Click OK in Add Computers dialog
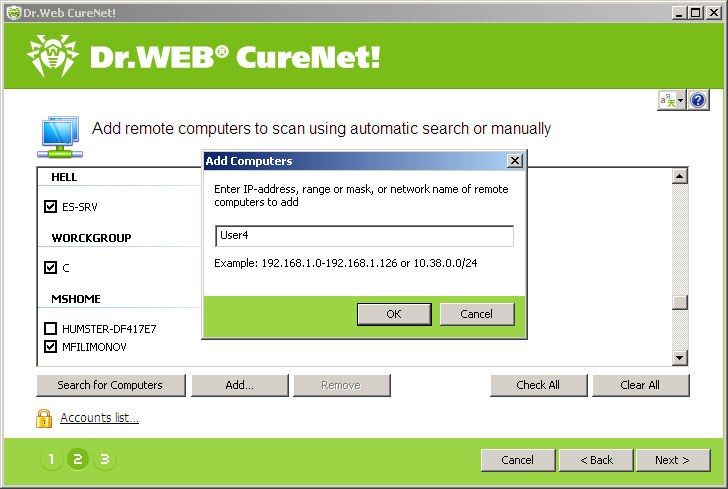Screen dimensions: 728x489 [394, 314]
